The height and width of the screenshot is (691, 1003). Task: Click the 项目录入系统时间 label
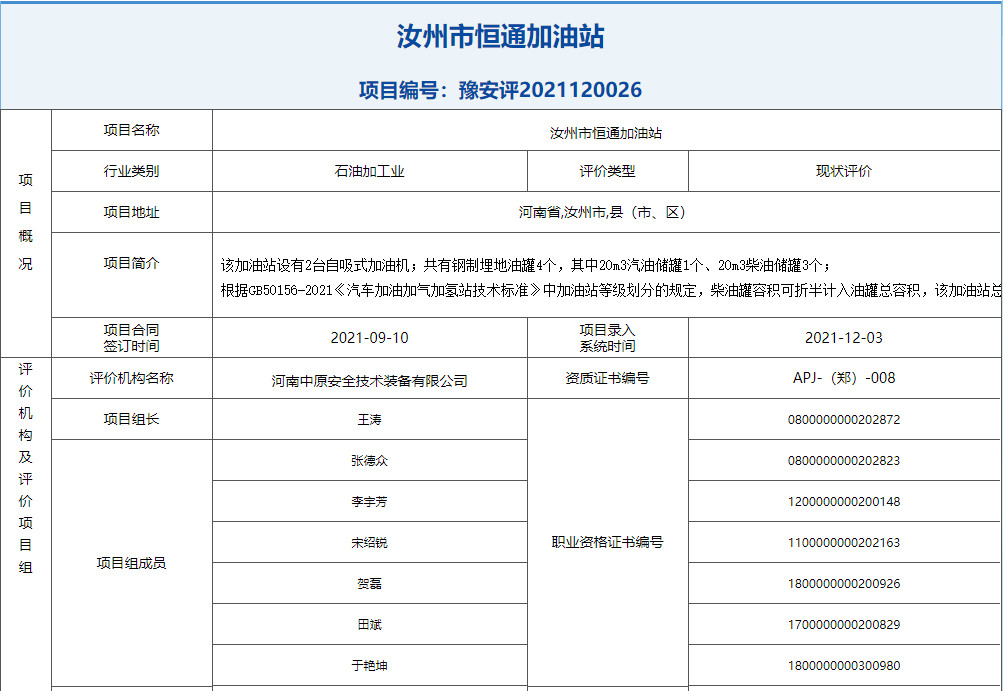pos(608,338)
